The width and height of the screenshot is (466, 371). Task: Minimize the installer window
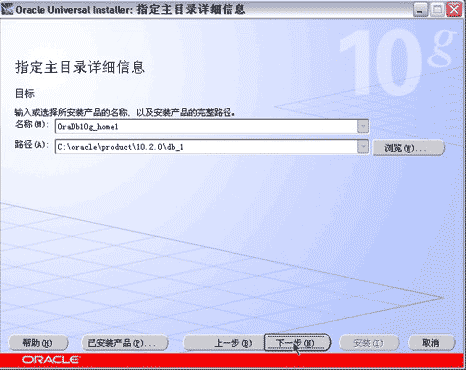(420, 9)
